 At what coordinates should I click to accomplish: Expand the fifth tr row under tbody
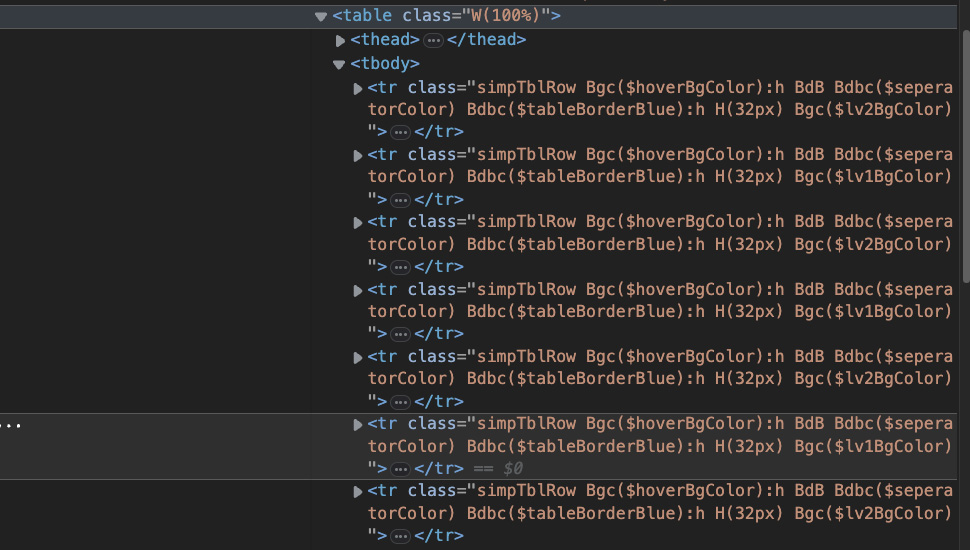pyautogui.click(x=358, y=358)
